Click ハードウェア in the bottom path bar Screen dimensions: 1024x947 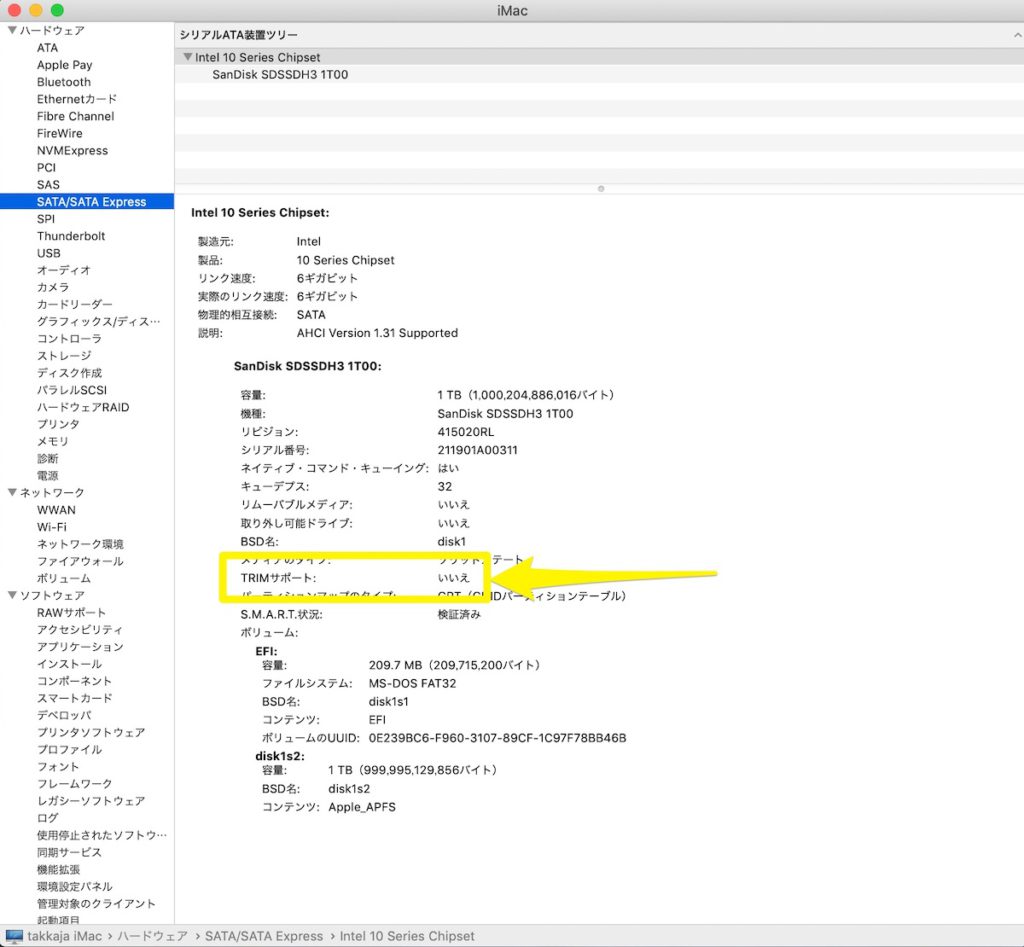point(152,936)
